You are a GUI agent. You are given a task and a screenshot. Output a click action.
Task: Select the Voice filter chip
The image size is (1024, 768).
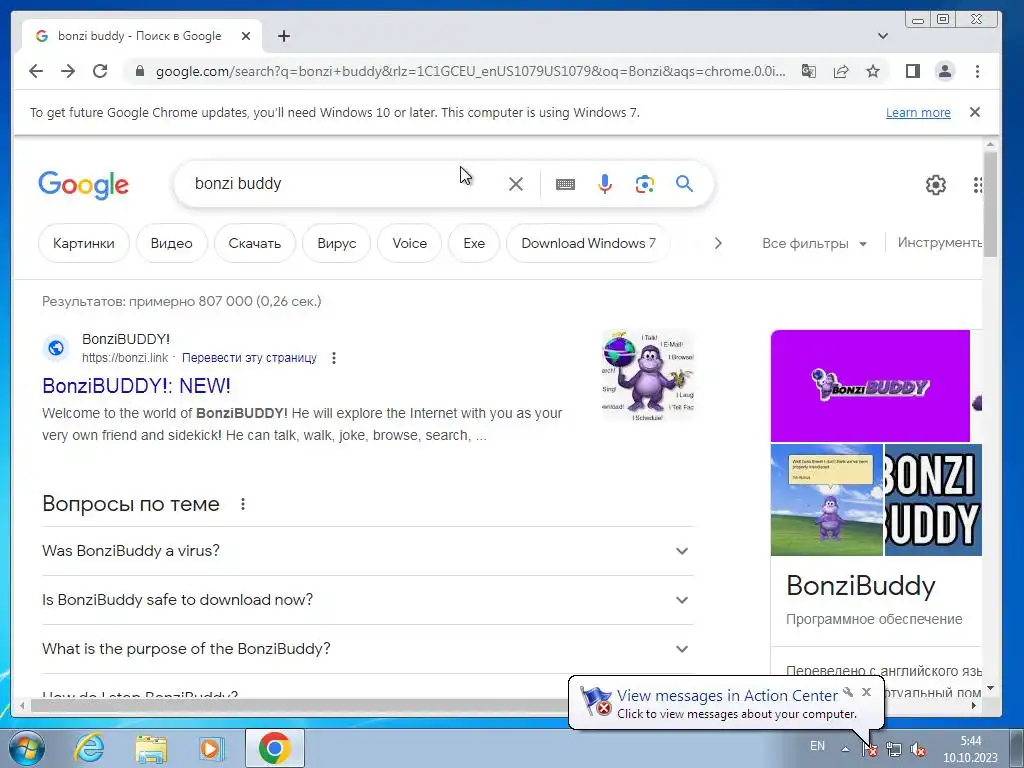(x=409, y=243)
